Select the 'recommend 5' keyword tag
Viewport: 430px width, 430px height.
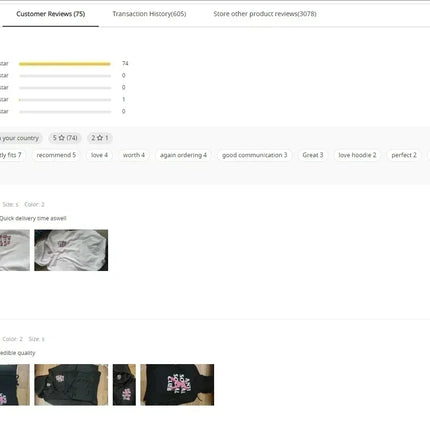click(56, 155)
